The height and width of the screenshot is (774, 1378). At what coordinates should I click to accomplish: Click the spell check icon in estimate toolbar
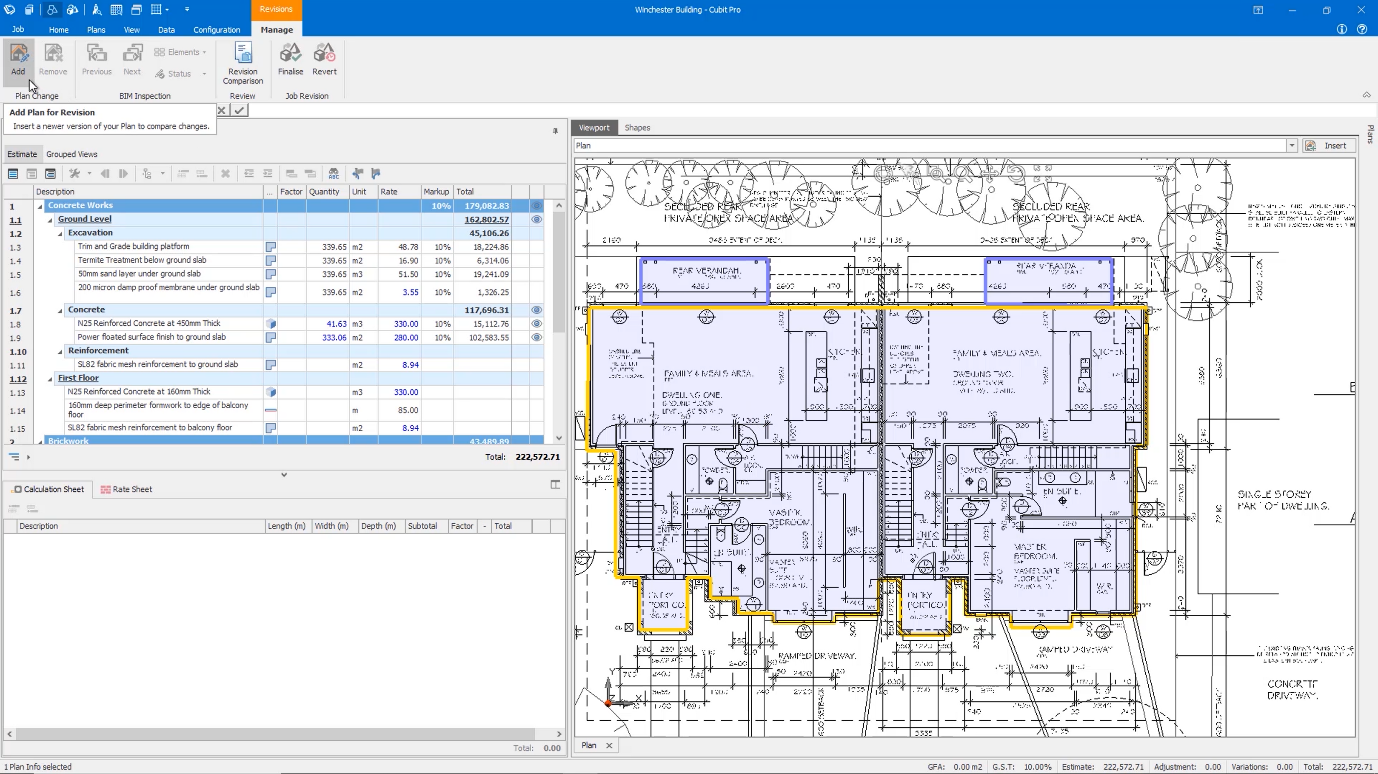(x=334, y=173)
